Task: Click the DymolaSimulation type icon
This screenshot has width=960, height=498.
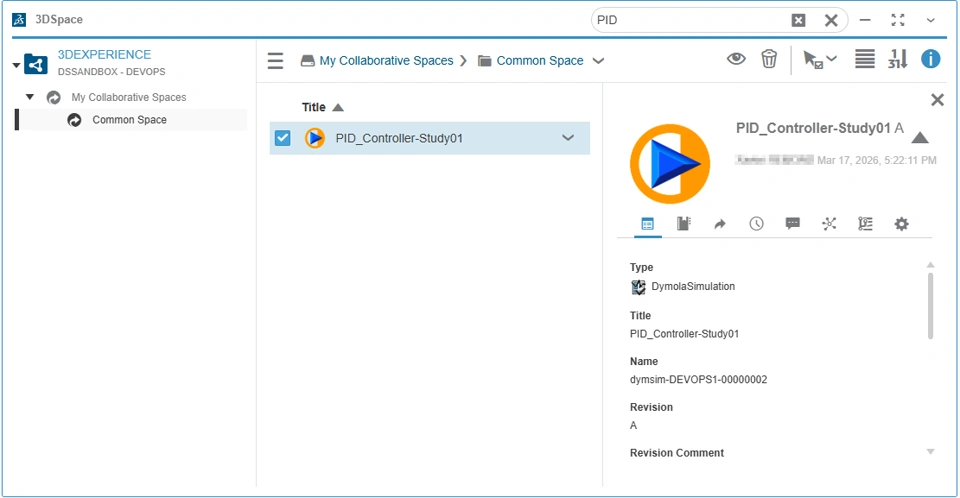Action: (x=638, y=287)
